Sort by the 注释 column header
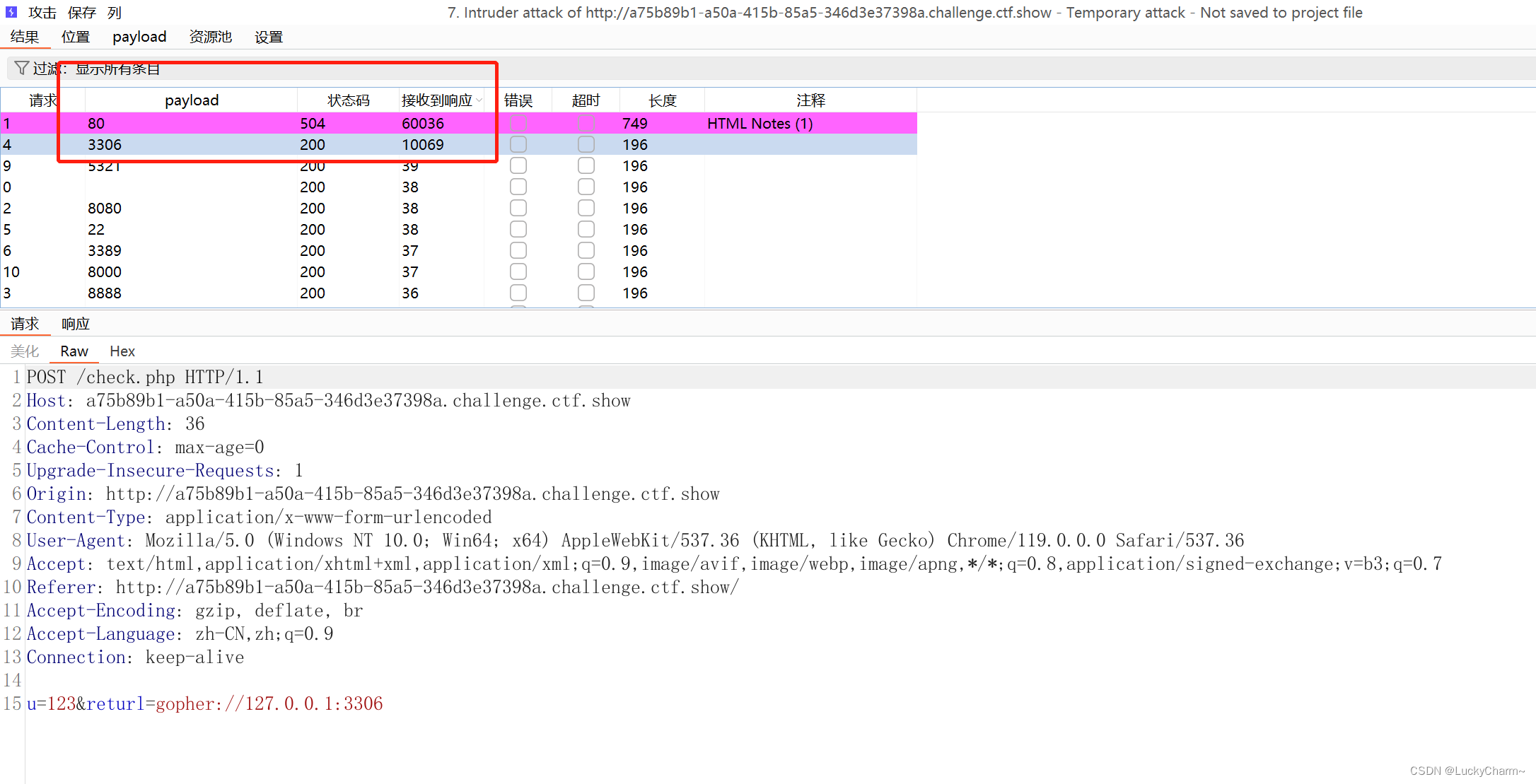Viewport: 1536px width, 784px height. pyautogui.click(x=810, y=100)
